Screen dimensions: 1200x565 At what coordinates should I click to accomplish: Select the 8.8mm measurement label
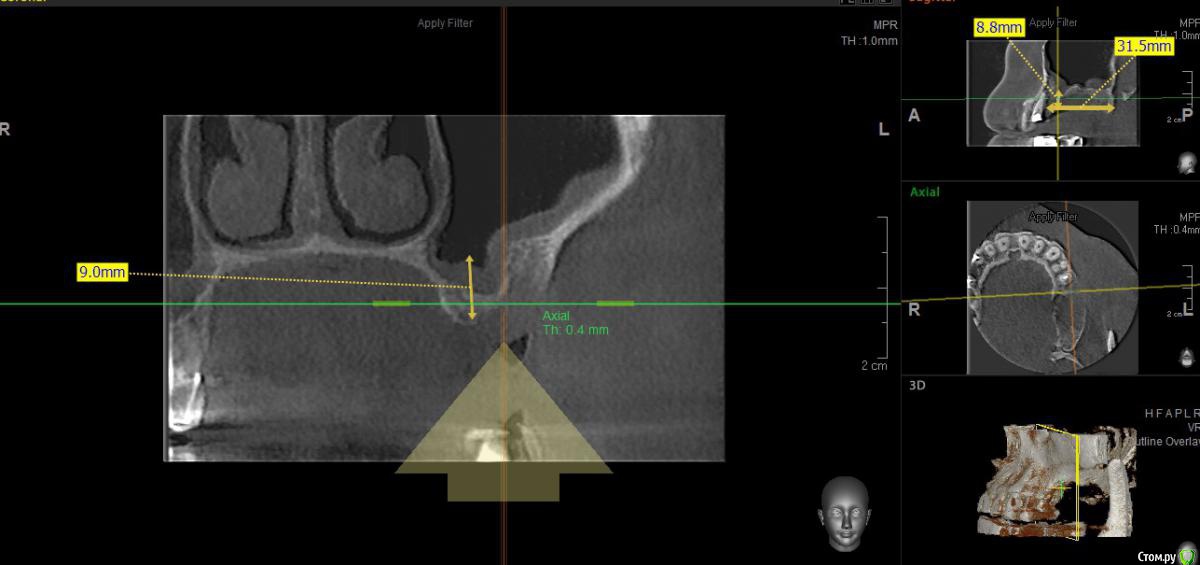[998, 28]
